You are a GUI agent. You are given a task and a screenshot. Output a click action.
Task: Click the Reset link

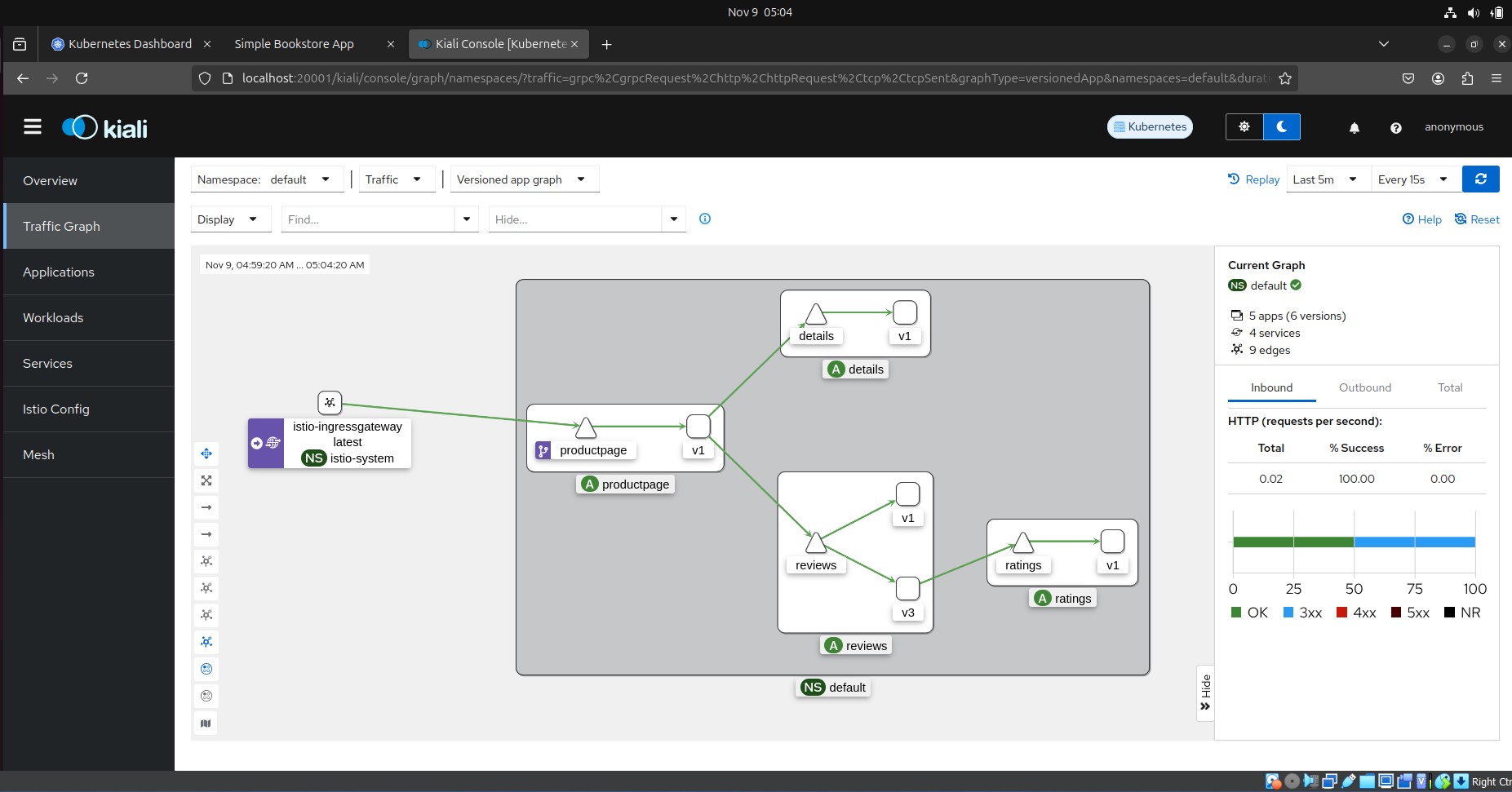(x=1478, y=219)
